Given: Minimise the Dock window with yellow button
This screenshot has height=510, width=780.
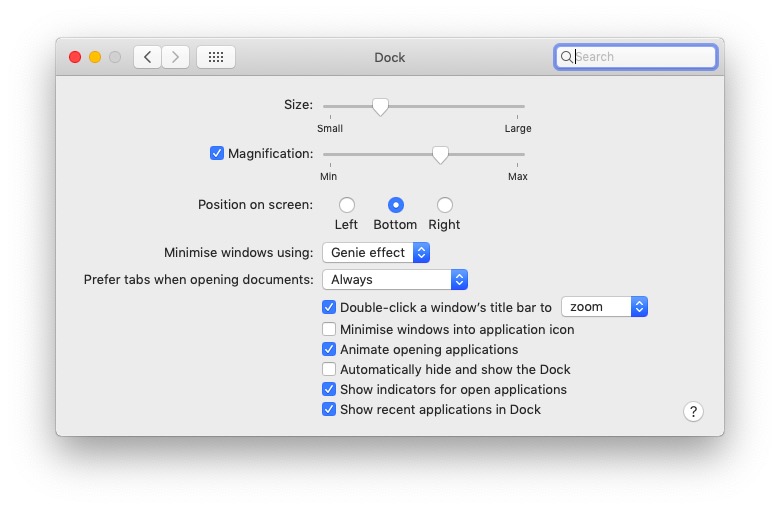Looking at the screenshot, I should [x=95, y=57].
